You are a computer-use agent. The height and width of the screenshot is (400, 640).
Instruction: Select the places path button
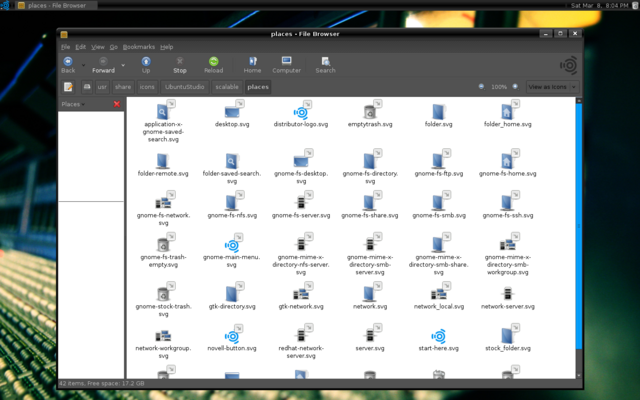pyautogui.click(x=258, y=87)
